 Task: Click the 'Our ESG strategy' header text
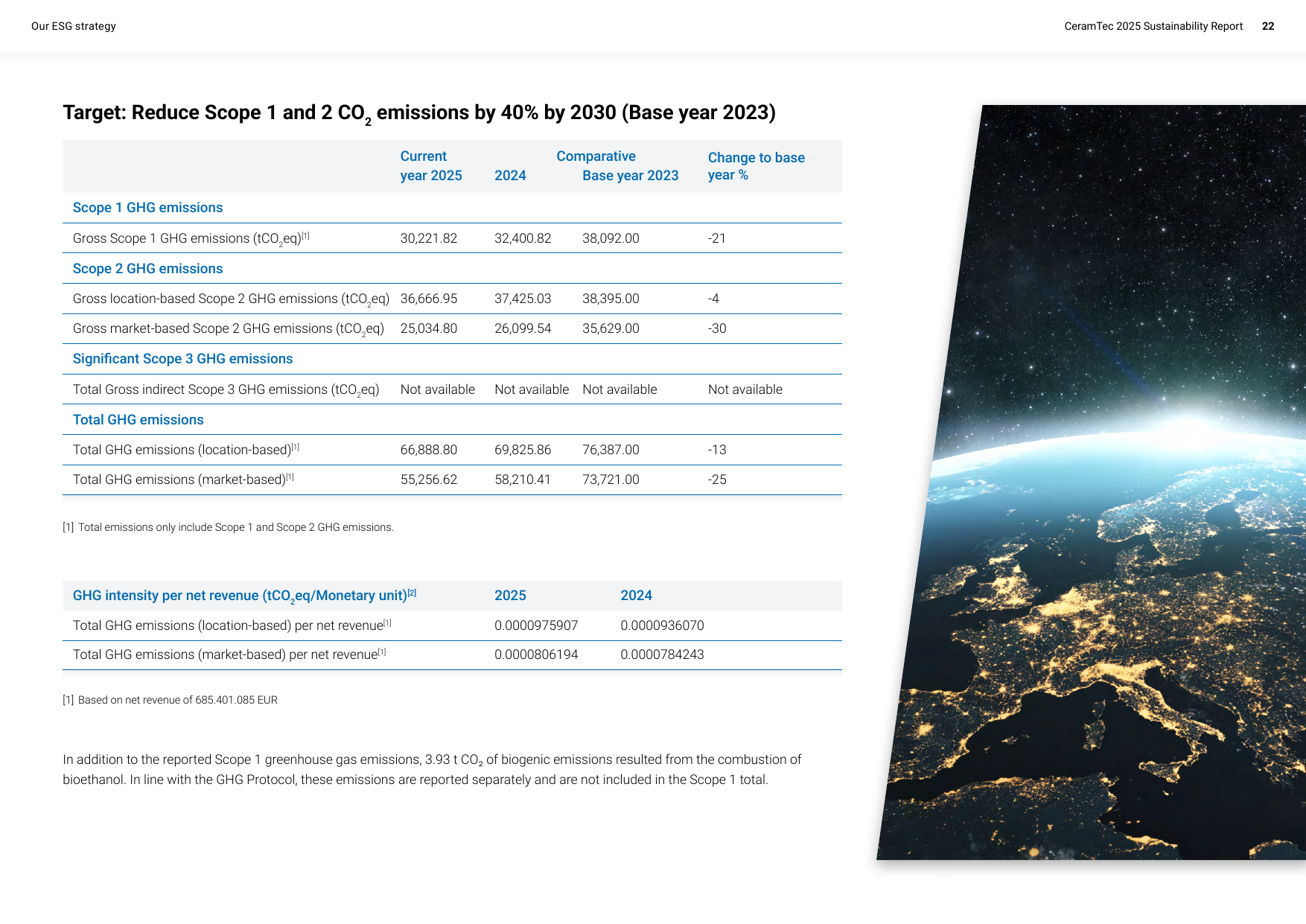pos(74,26)
